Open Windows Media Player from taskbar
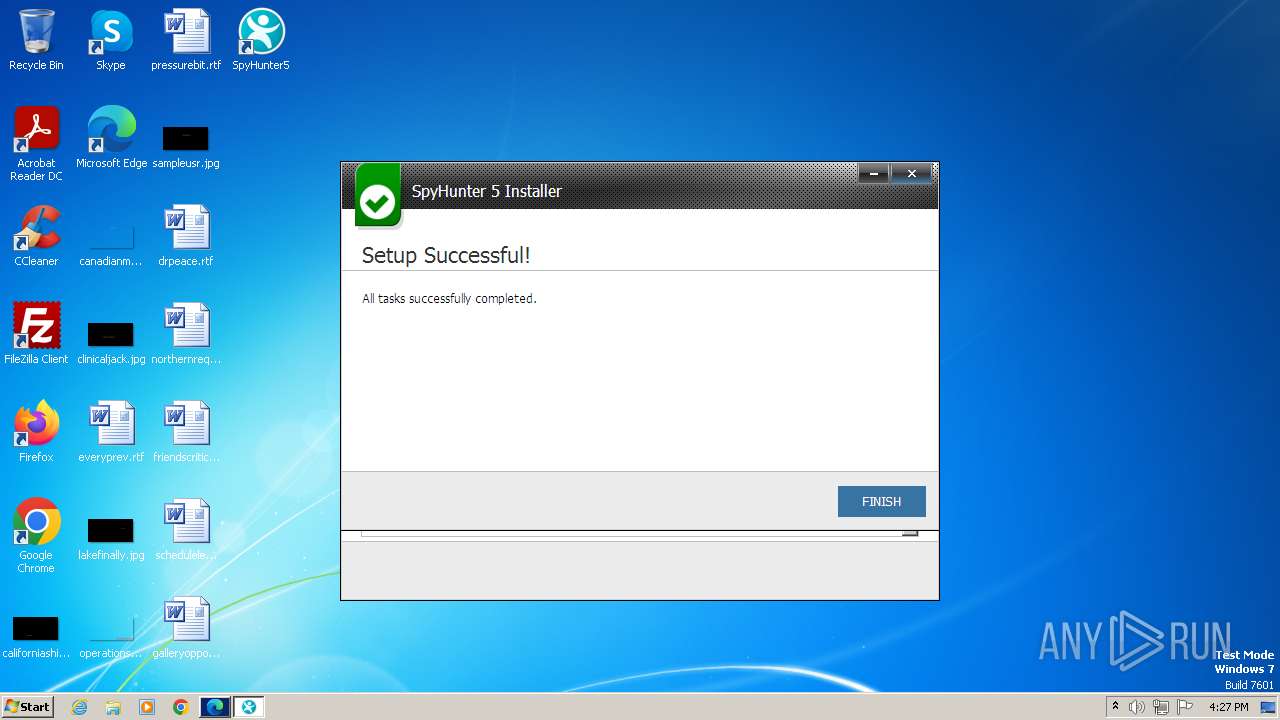The height and width of the screenshot is (720, 1280). (x=147, y=707)
